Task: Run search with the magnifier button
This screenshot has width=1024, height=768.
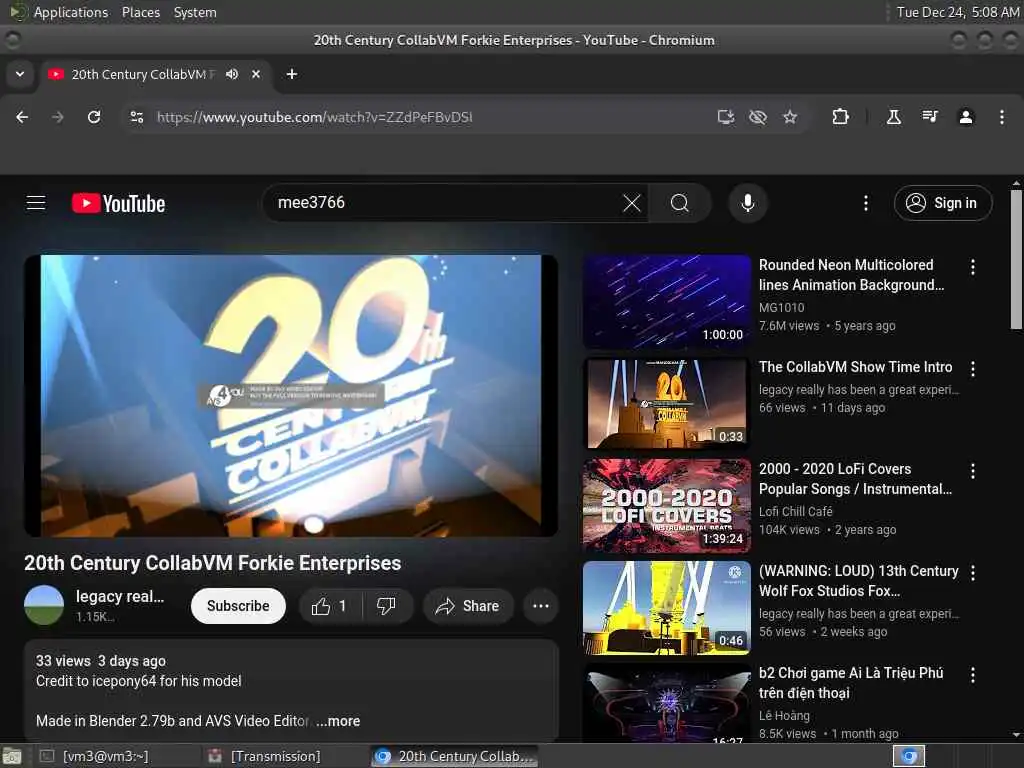Action: (680, 203)
